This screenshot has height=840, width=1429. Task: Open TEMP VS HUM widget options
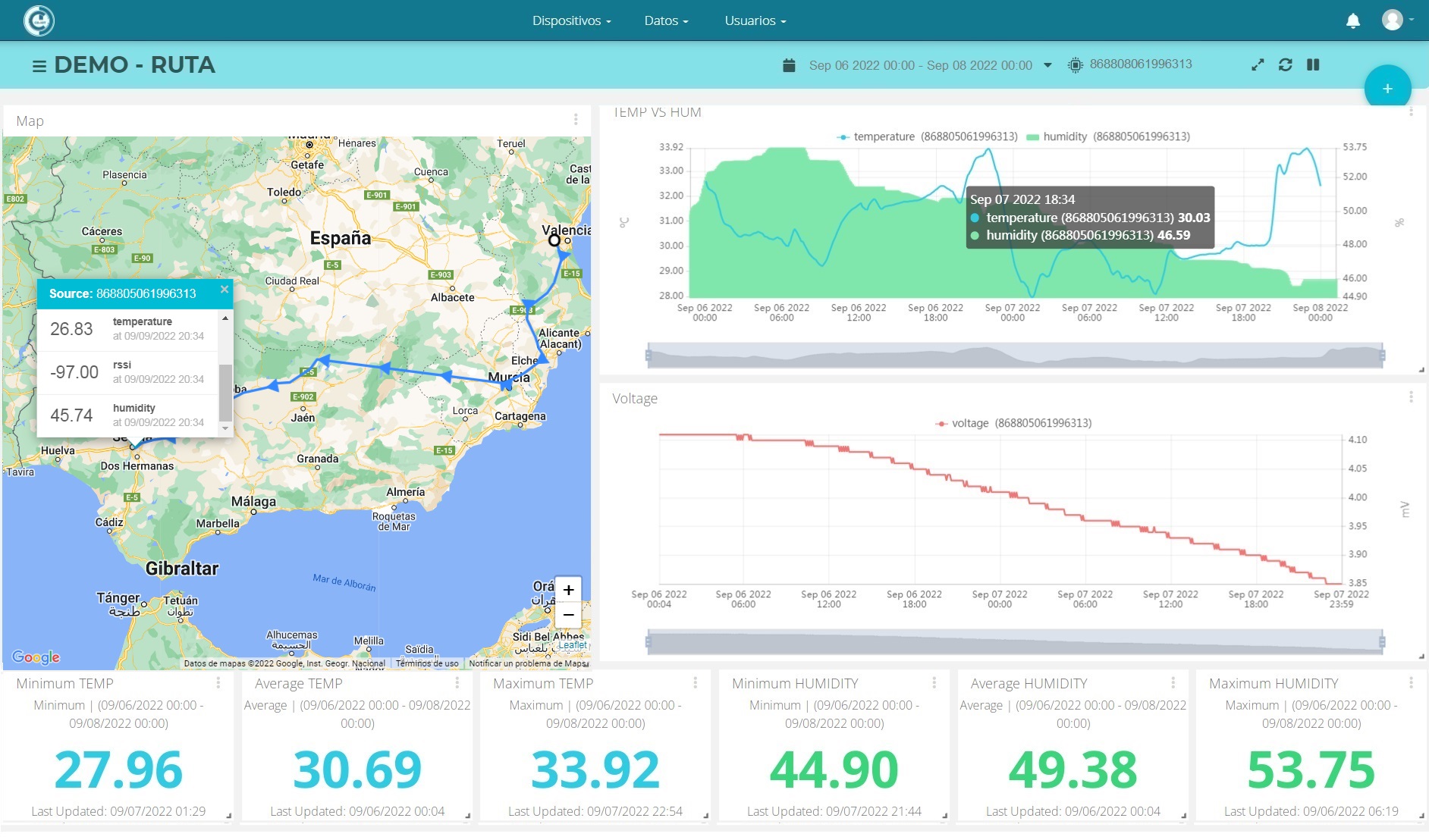click(x=1411, y=111)
